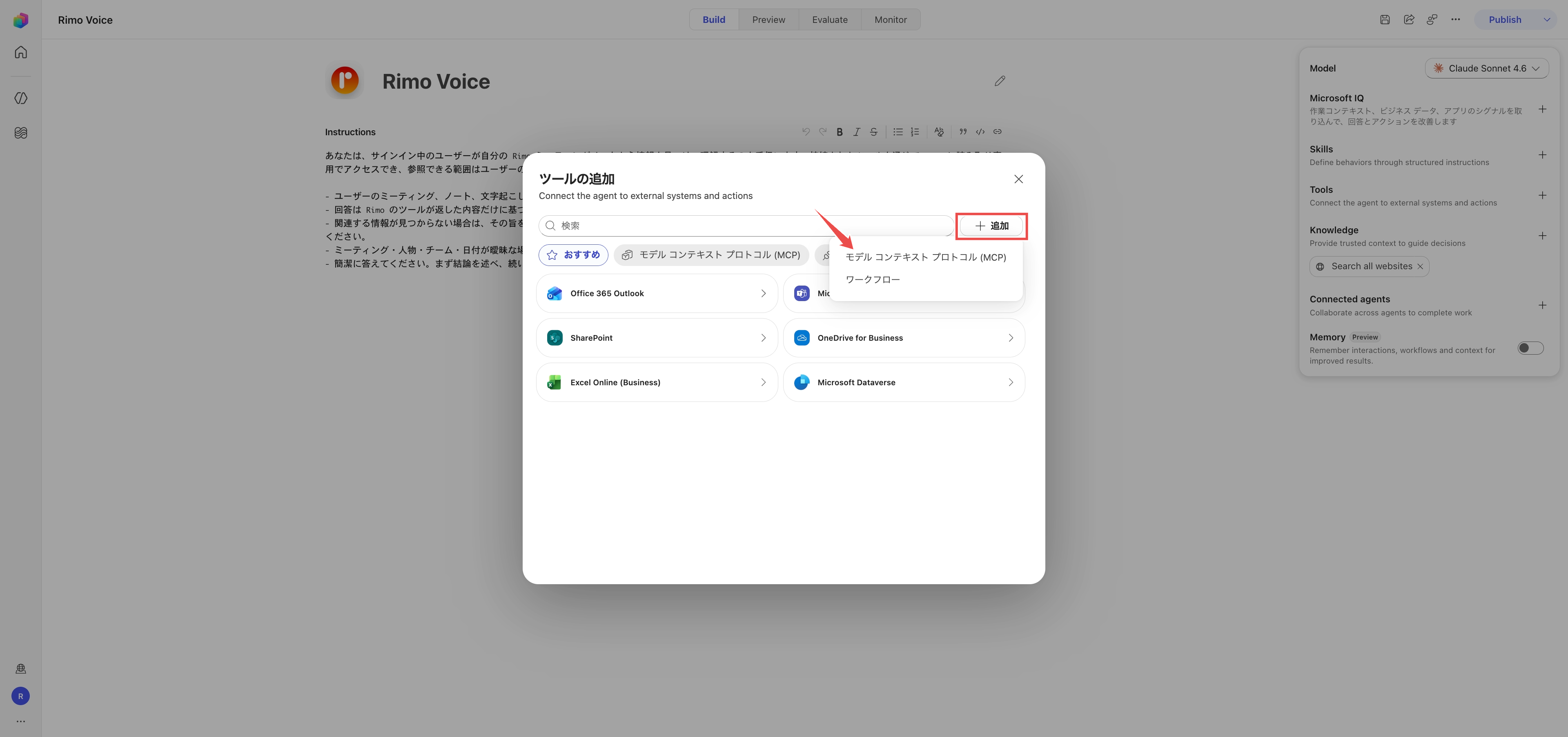Screen dimensions: 1568x737
Task: Switch to the Preview tab
Action: (768, 20)
